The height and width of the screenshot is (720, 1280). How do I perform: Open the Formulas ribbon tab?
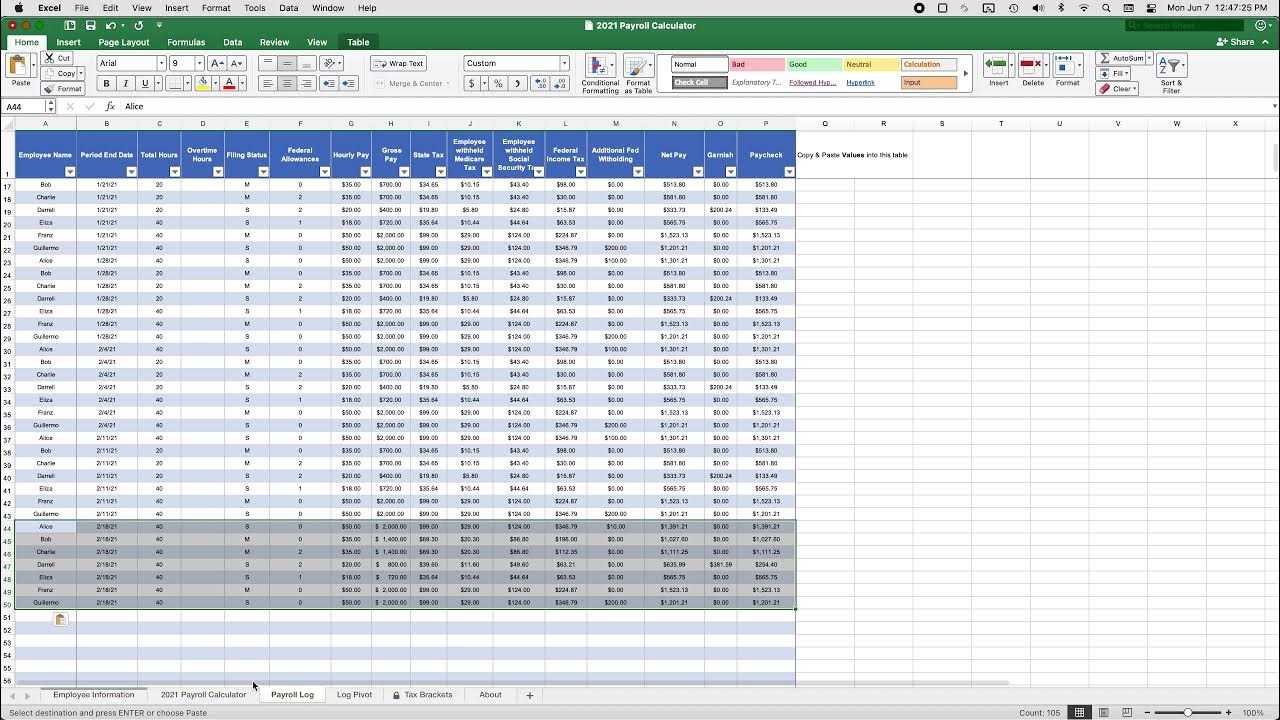[186, 42]
